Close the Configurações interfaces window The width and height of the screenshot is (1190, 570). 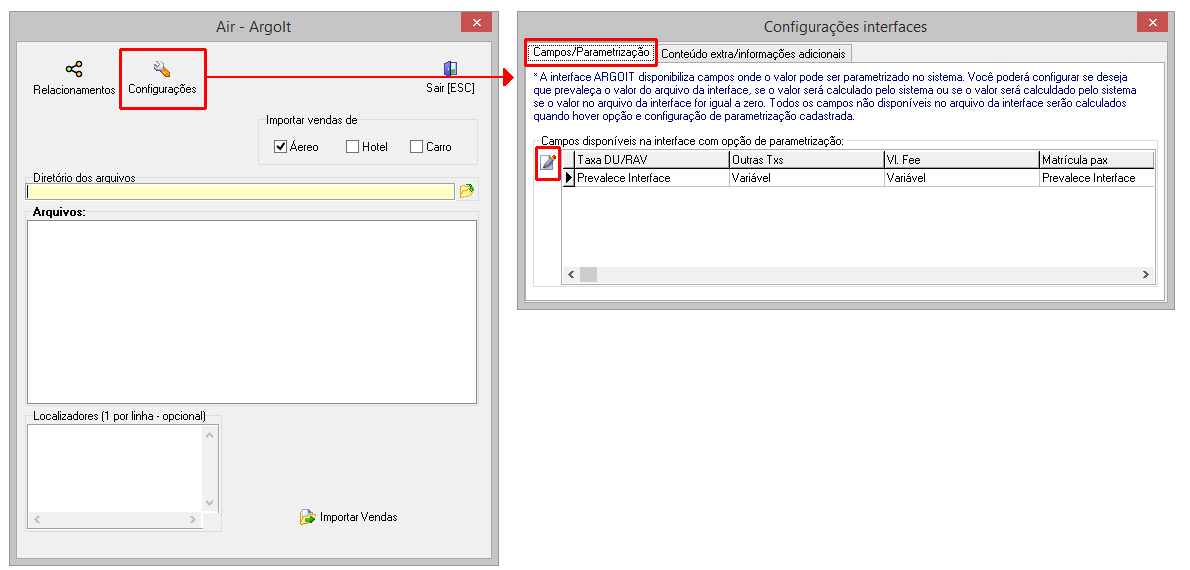point(1152,23)
